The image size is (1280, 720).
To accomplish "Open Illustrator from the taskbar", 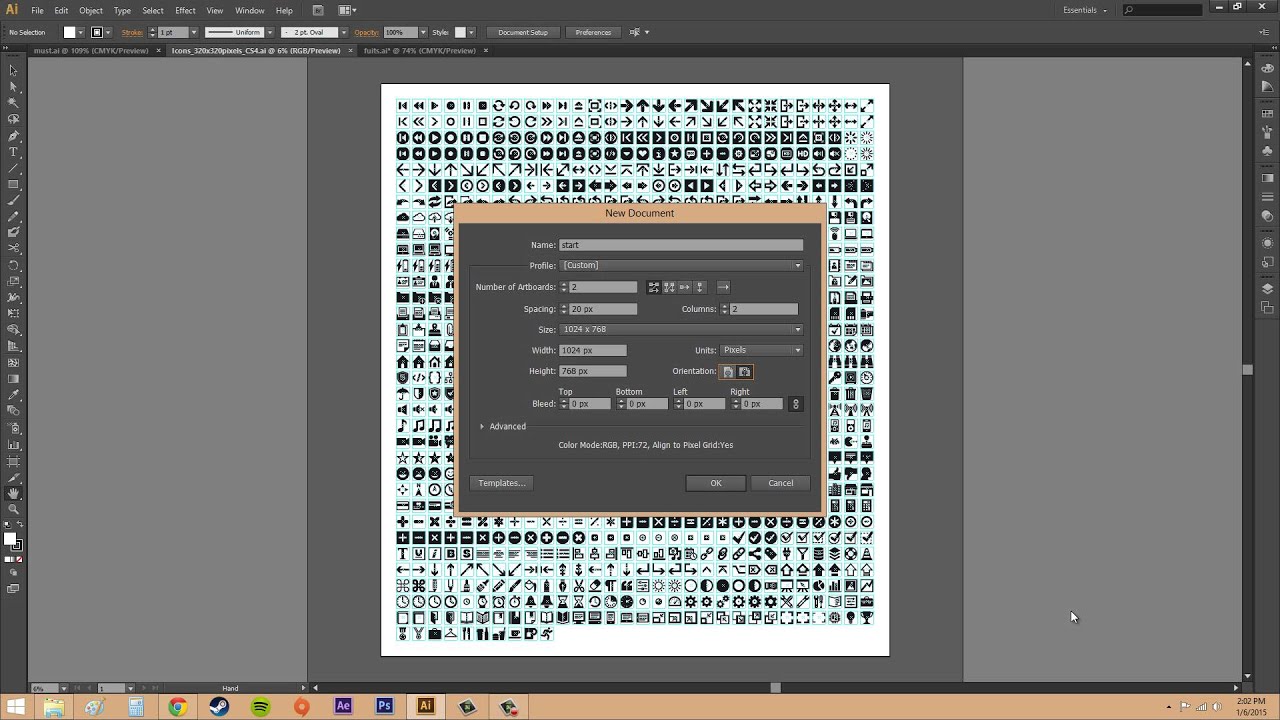I will click(425, 707).
